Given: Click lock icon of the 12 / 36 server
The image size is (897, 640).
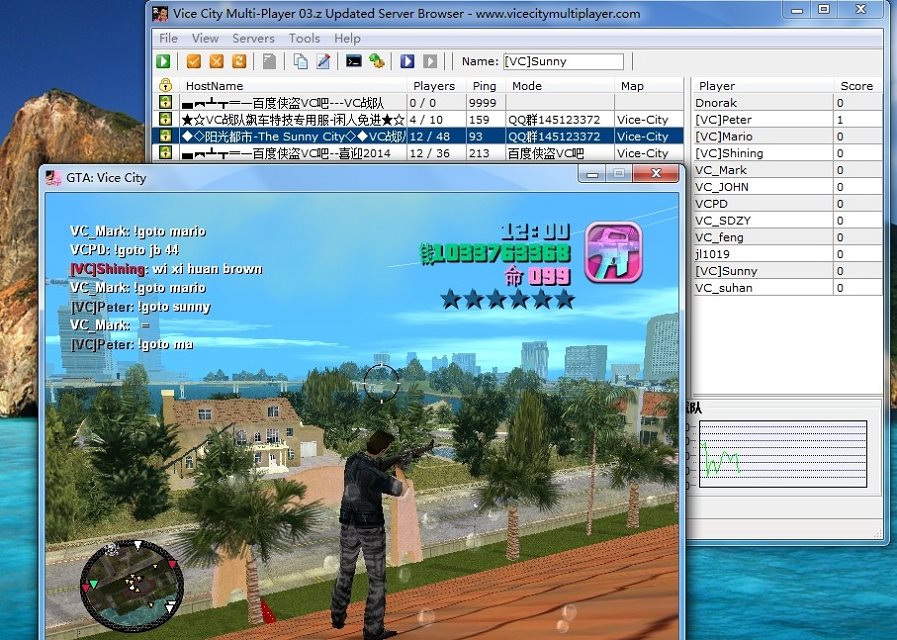Looking at the screenshot, I should pyautogui.click(x=165, y=153).
